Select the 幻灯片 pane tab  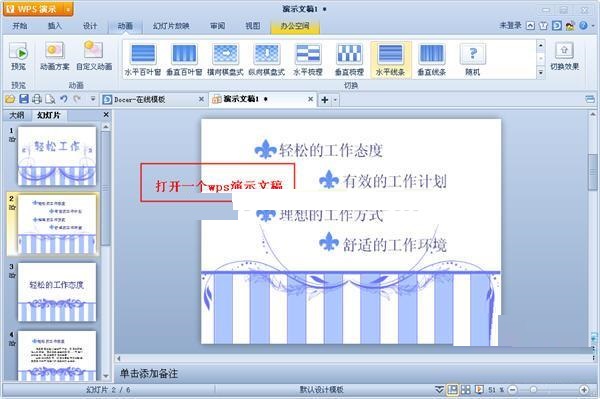coord(49,115)
